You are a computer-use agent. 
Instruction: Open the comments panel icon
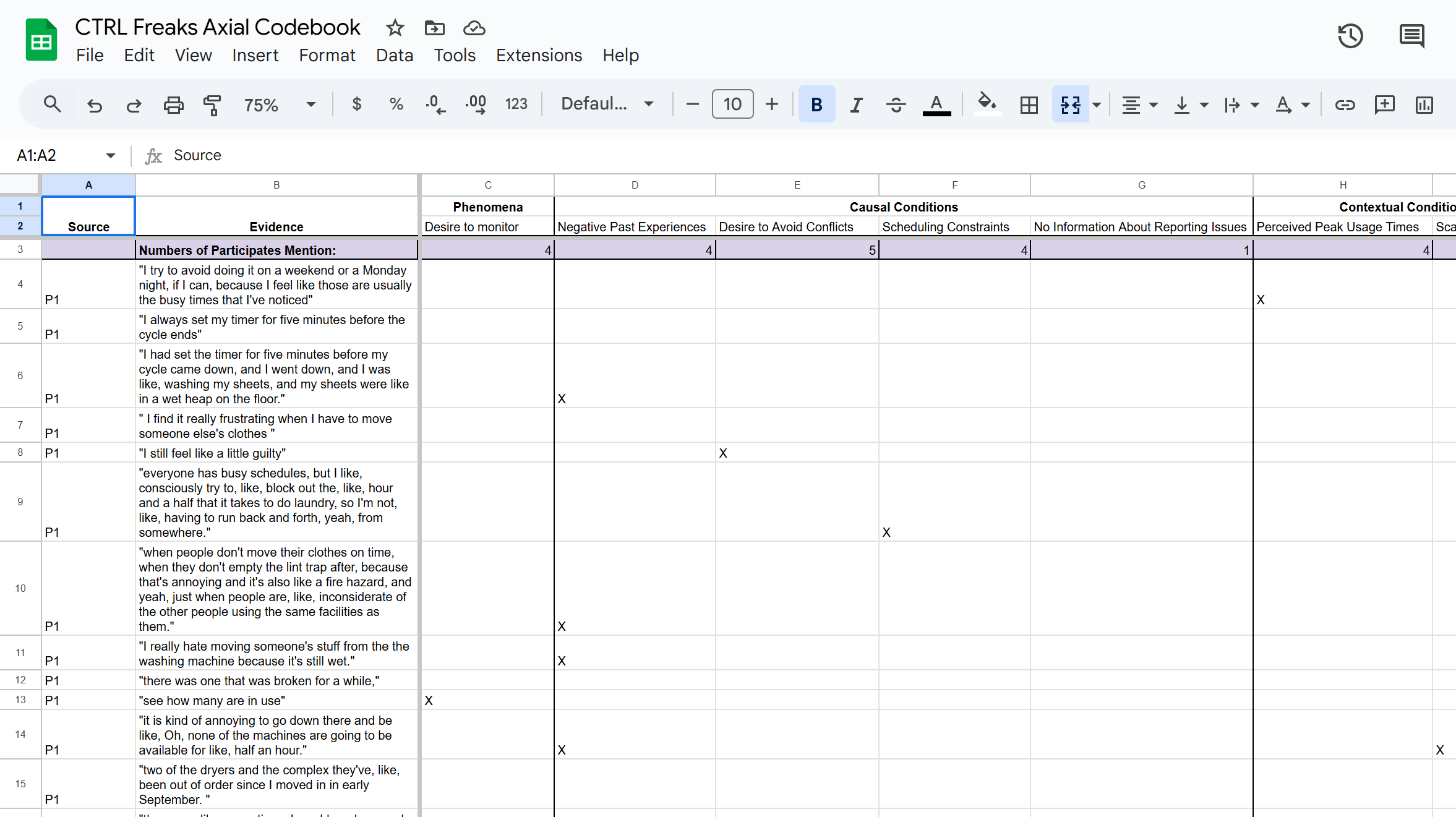1411,35
